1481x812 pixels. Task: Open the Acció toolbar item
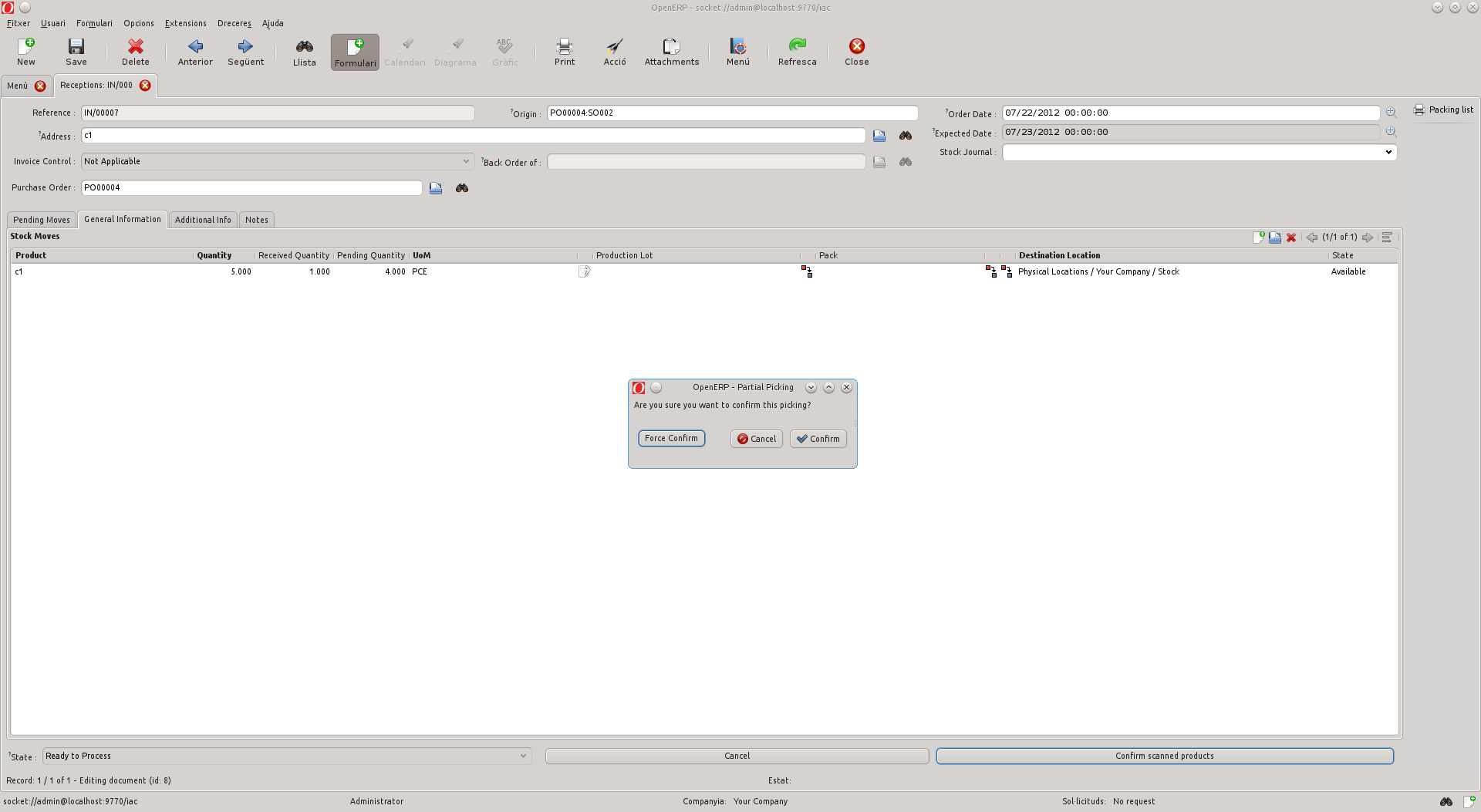(x=615, y=52)
